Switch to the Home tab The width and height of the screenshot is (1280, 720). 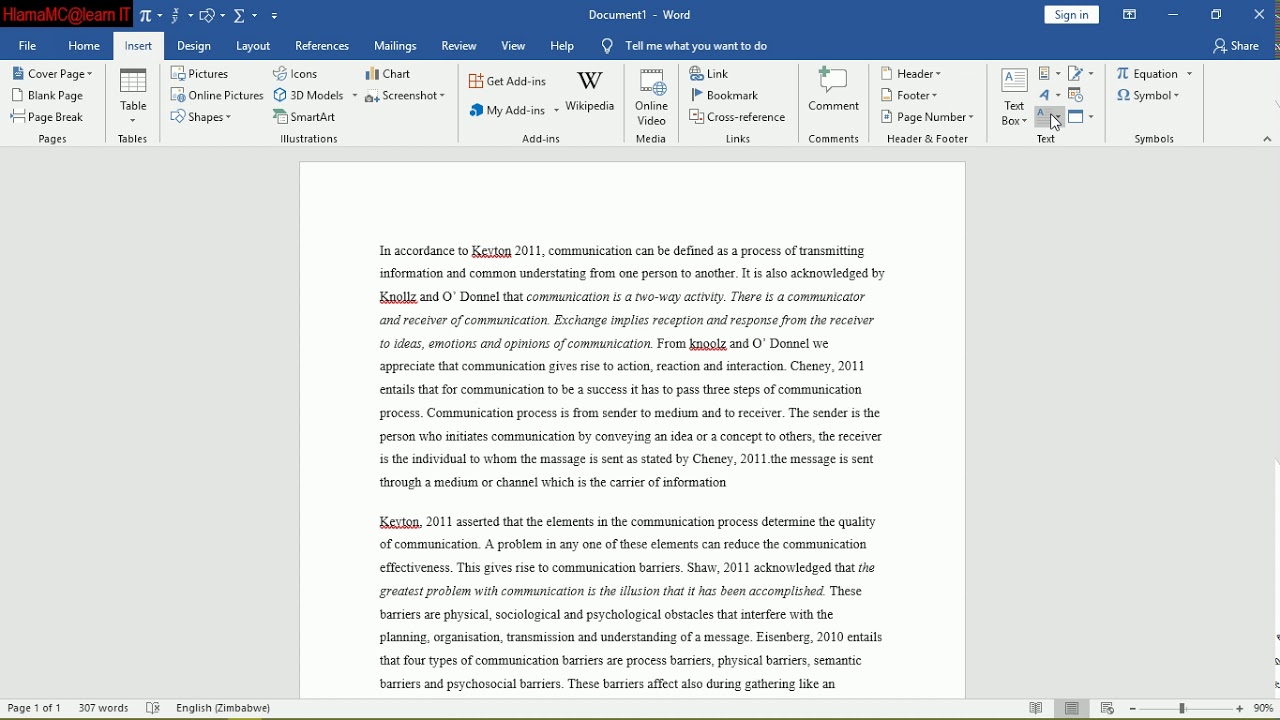[84, 46]
